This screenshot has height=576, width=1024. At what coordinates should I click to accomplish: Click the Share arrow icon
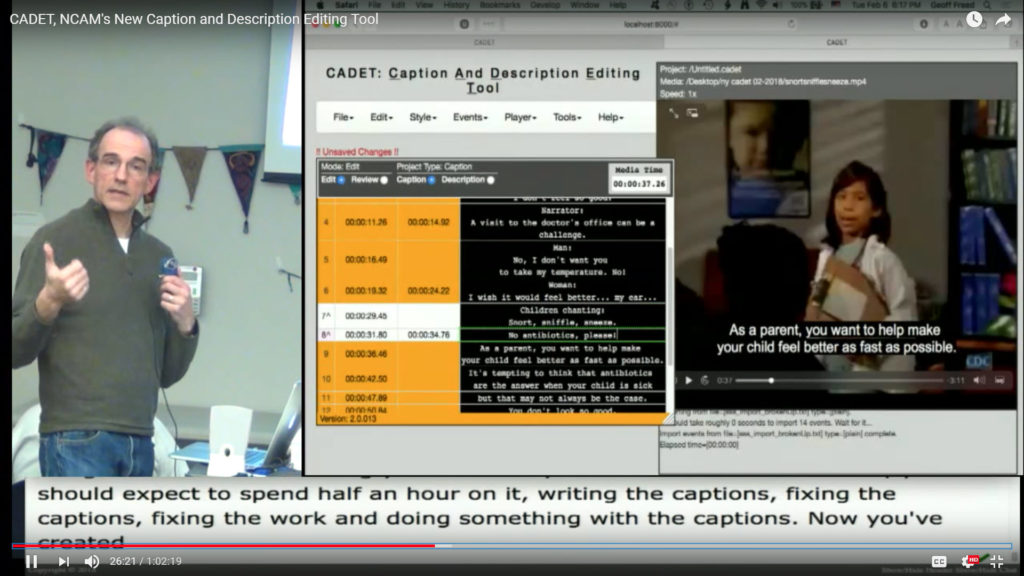point(1003,20)
